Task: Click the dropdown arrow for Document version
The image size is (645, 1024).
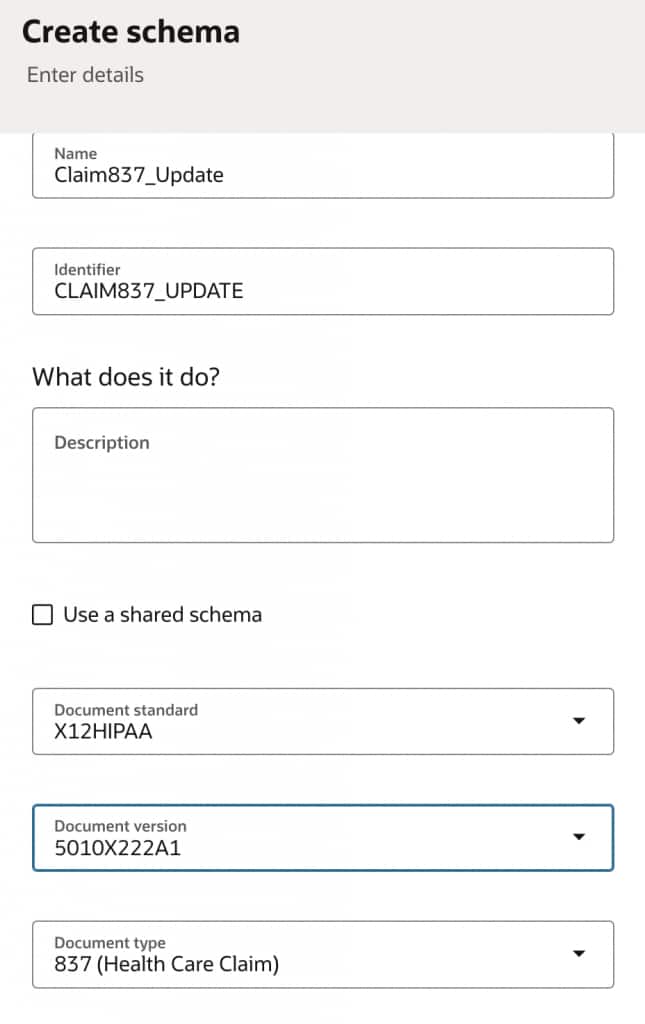Action: (x=578, y=837)
